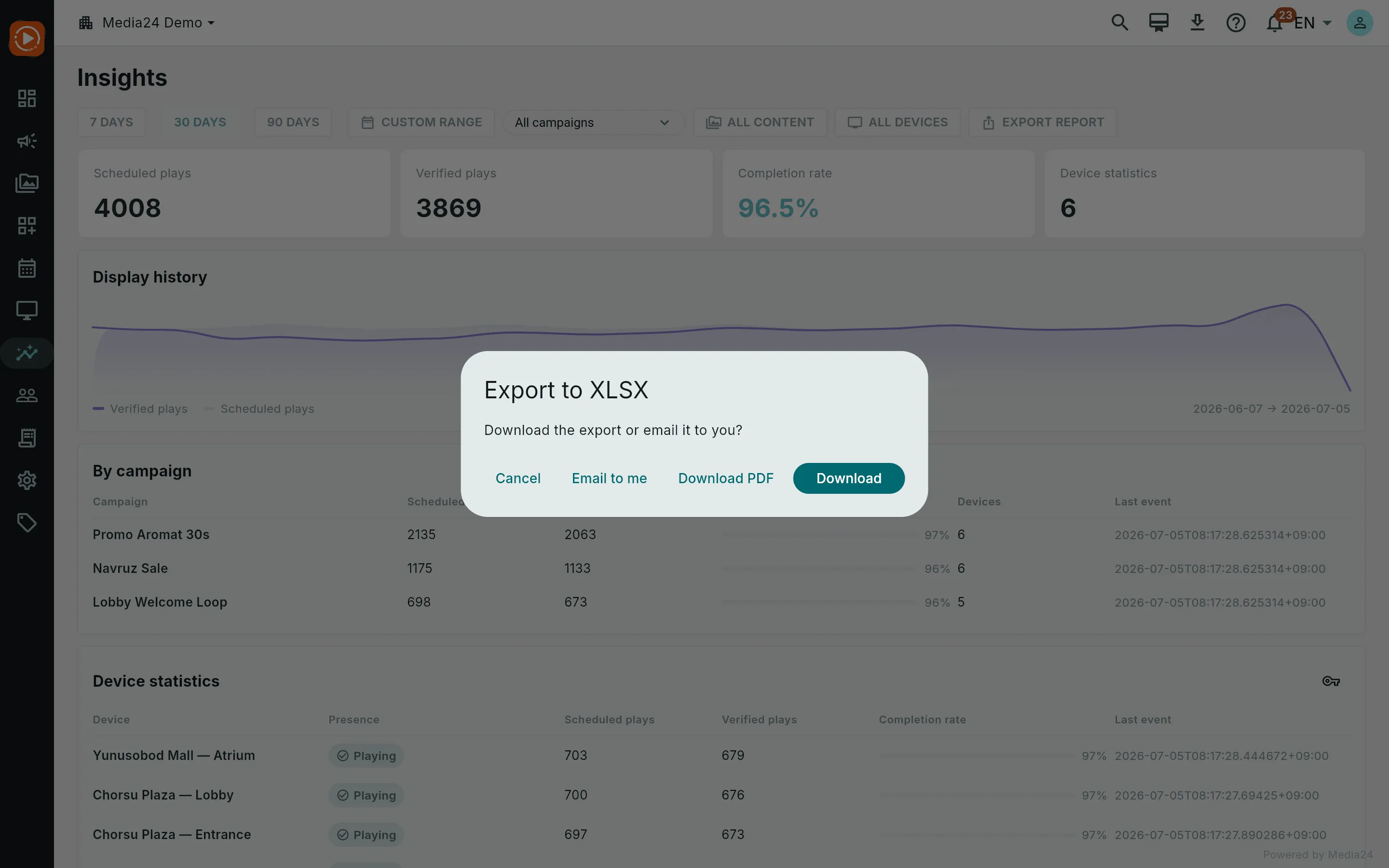Select the 90 DAYS range tab
Viewport: 1389px width, 868px height.
point(293,122)
